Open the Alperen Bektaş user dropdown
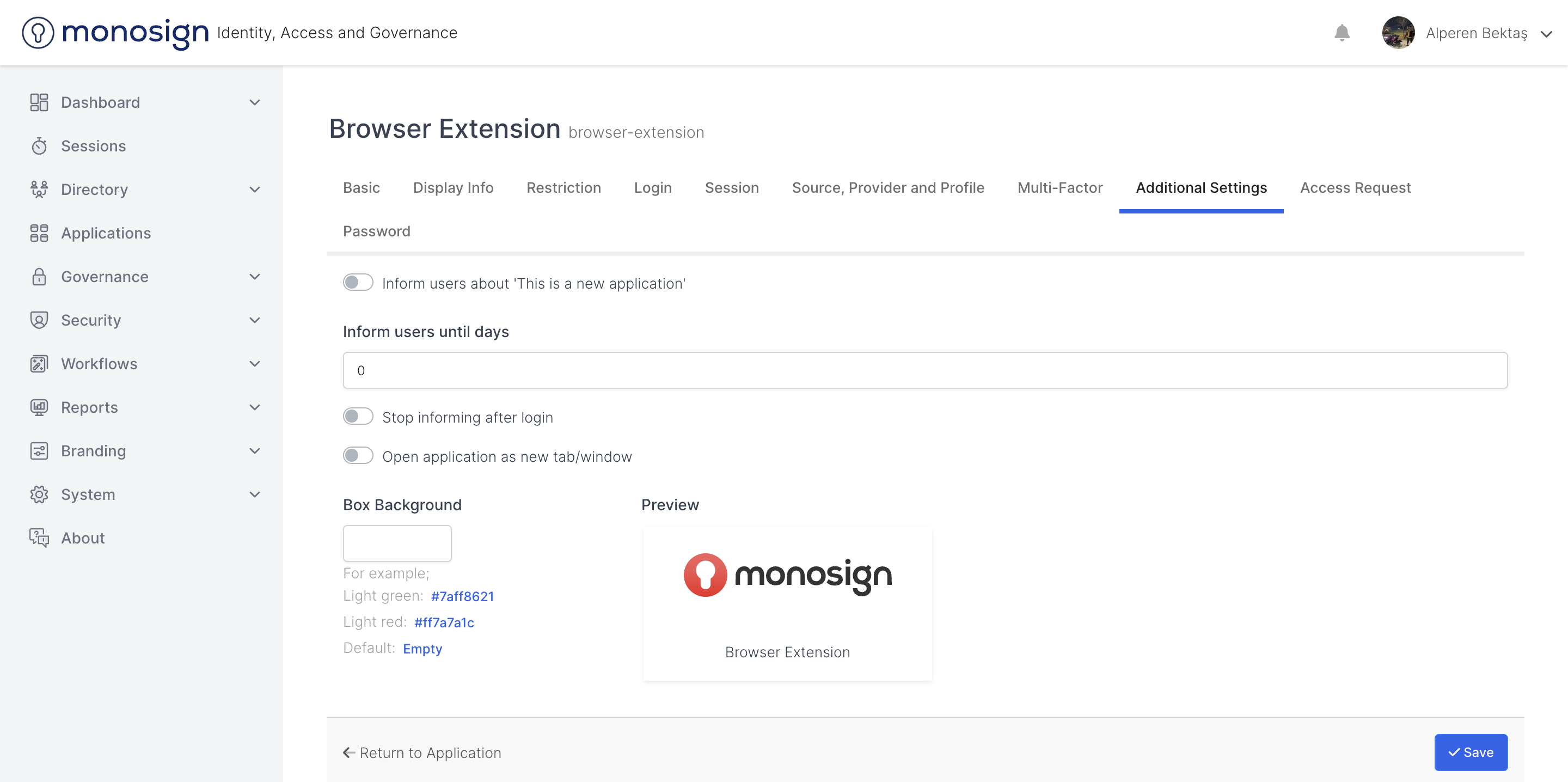 click(x=1546, y=34)
